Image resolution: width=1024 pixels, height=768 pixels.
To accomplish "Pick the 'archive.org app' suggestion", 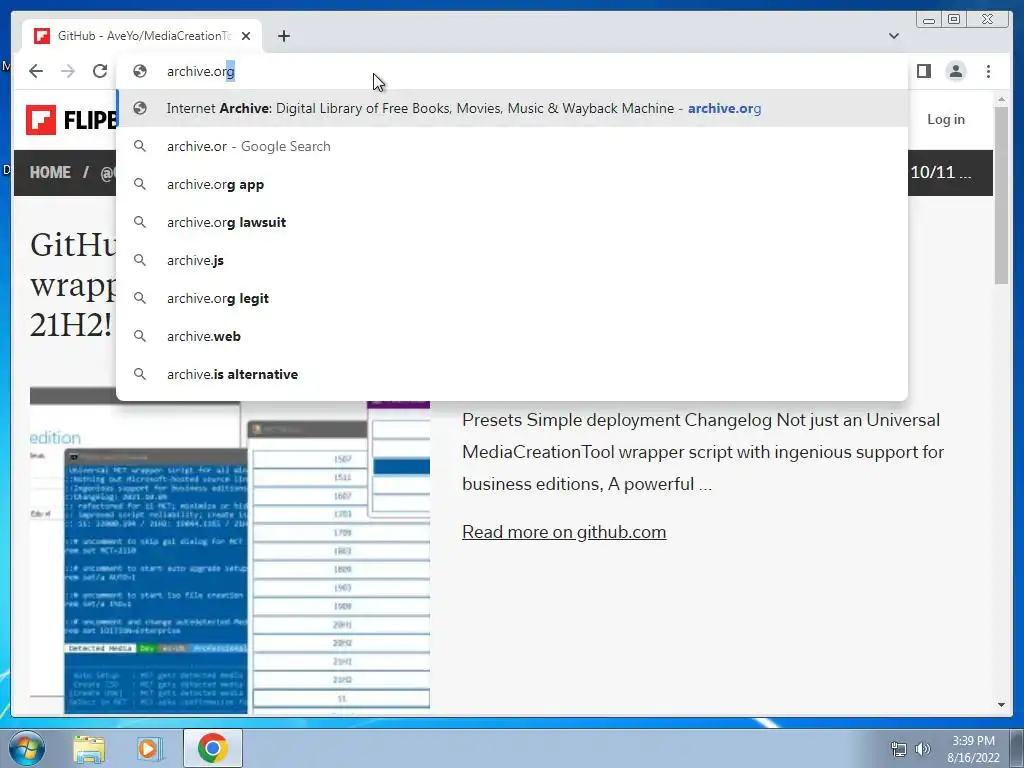I will click(511, 184).
